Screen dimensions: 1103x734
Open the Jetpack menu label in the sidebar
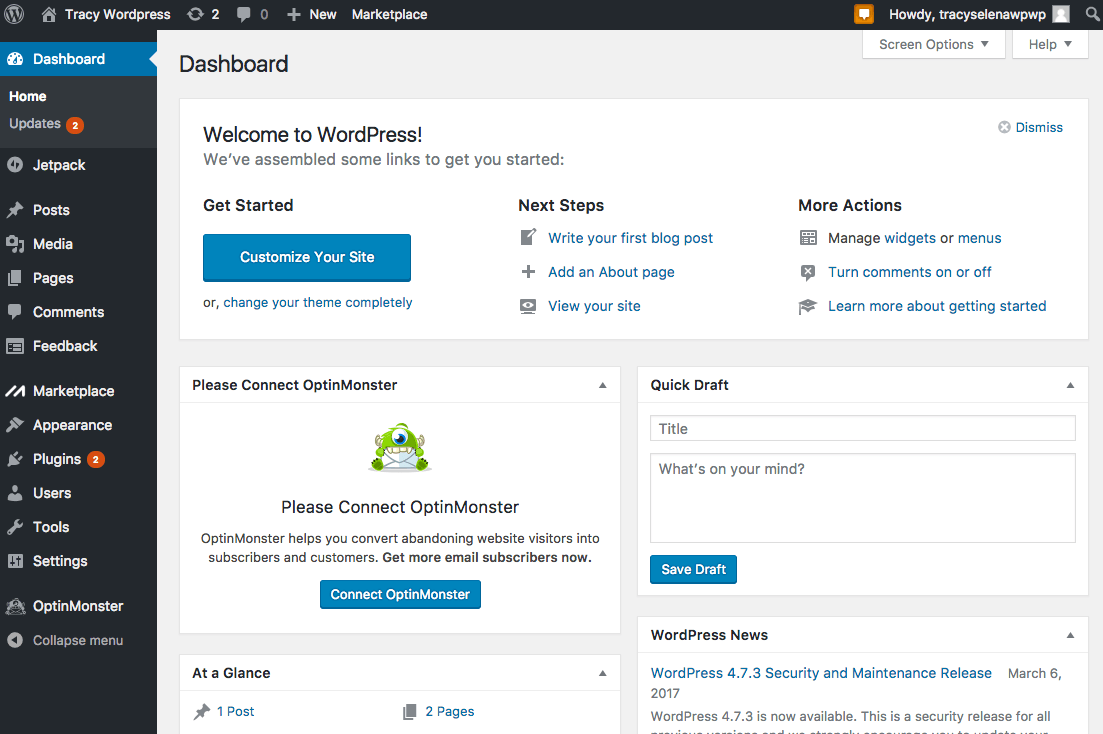point(59,165)
